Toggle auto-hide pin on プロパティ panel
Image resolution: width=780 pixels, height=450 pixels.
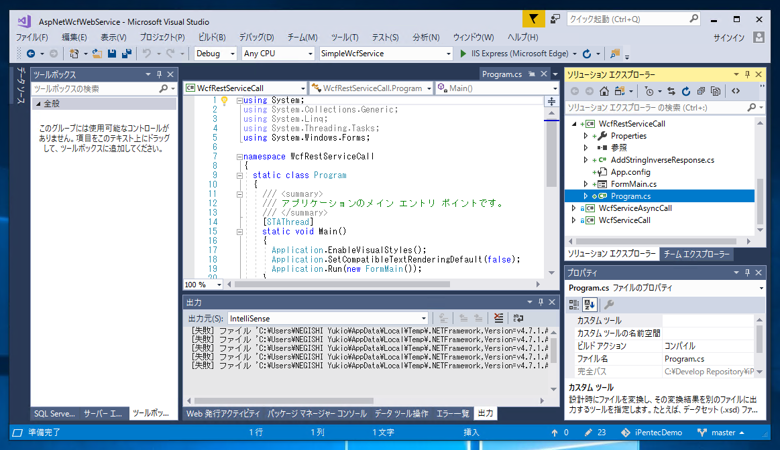tap(747, 273)
